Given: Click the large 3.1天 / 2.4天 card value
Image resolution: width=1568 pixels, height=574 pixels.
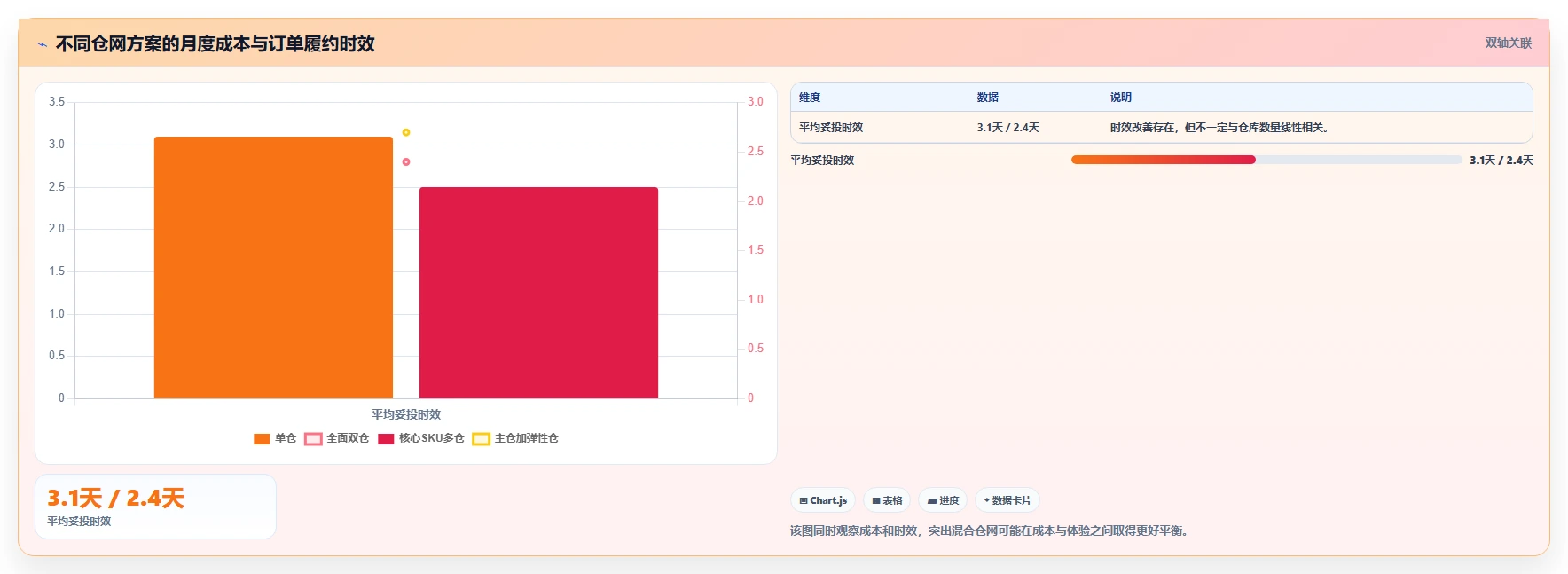Looking at the screenshot, I should point(115,498).
